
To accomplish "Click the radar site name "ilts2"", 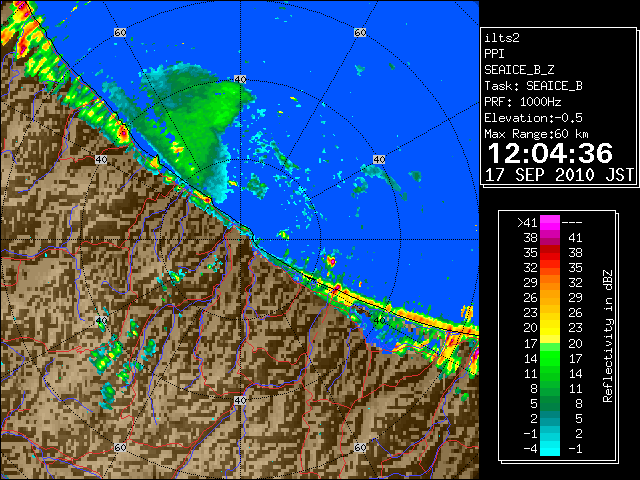I will click(502, 38).
